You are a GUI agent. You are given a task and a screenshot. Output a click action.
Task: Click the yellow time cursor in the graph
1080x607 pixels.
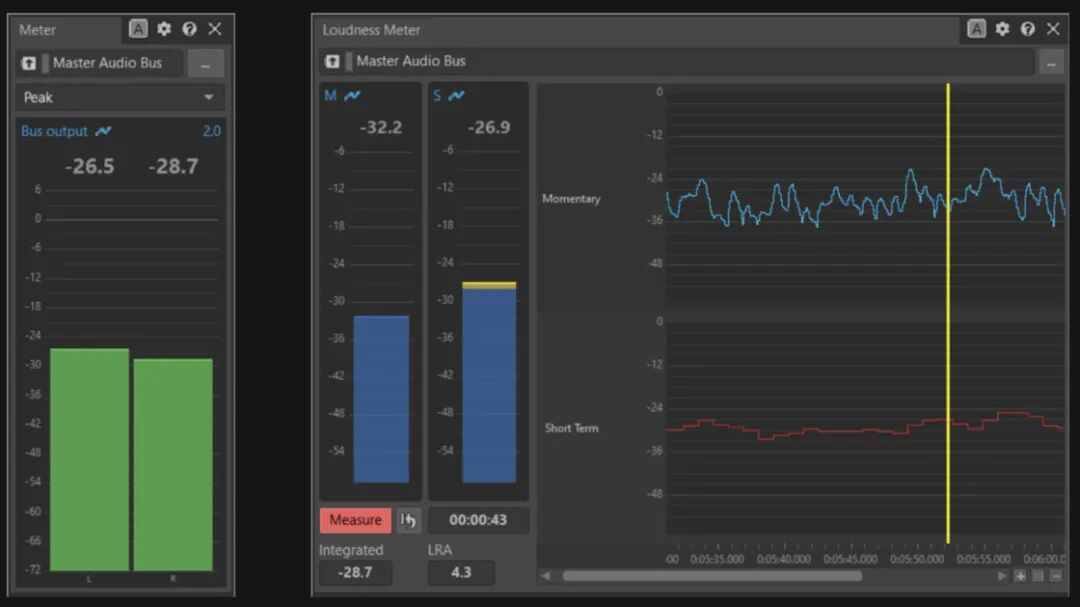(x=948, y=313)
